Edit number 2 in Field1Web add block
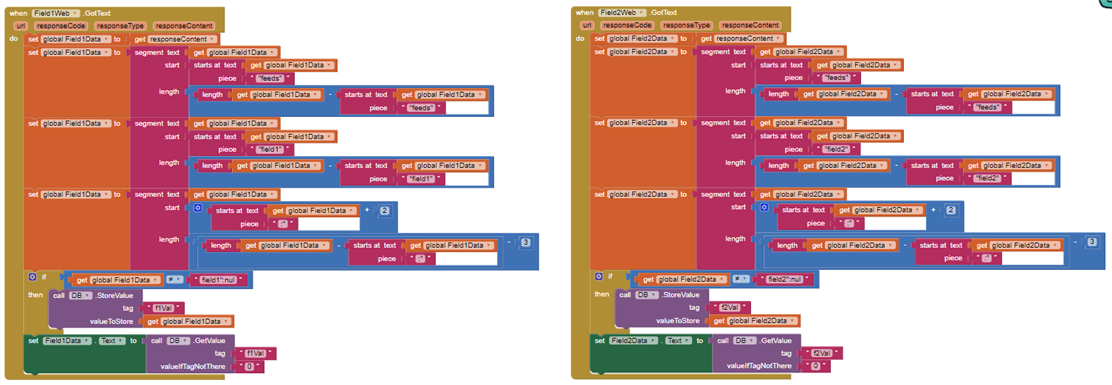This screenshot has width=1112, height=385. click(x=384, y=211)
